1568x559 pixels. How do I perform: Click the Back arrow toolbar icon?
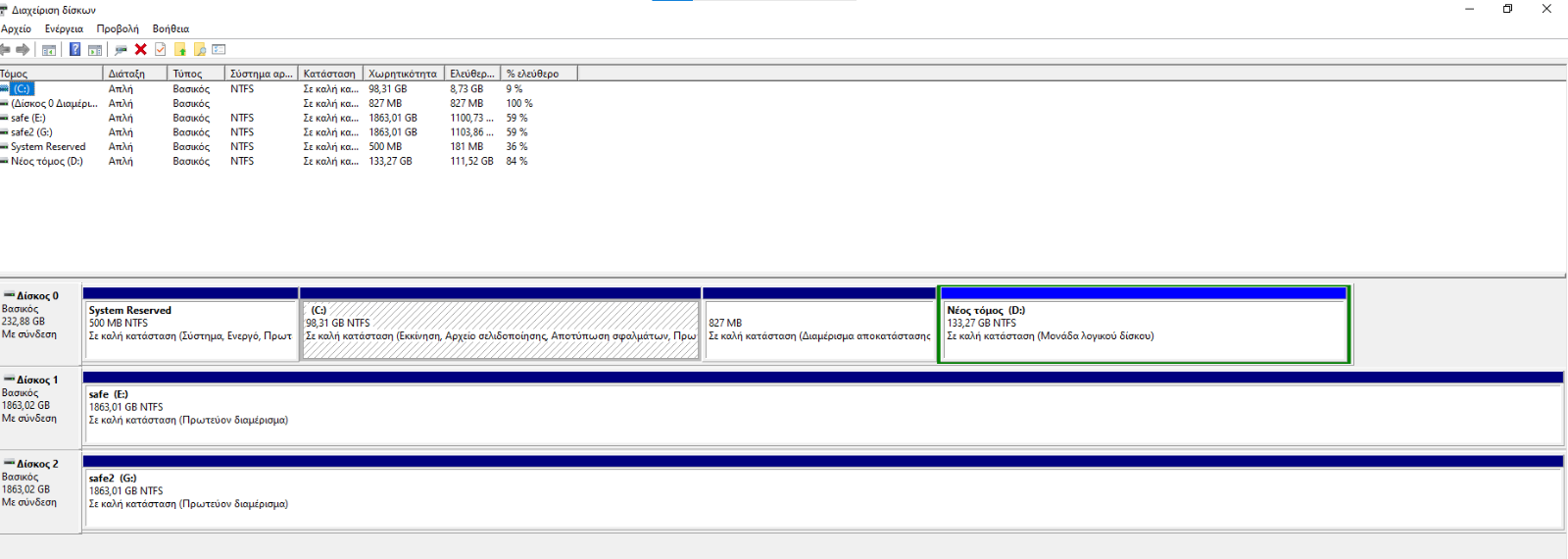5,49
